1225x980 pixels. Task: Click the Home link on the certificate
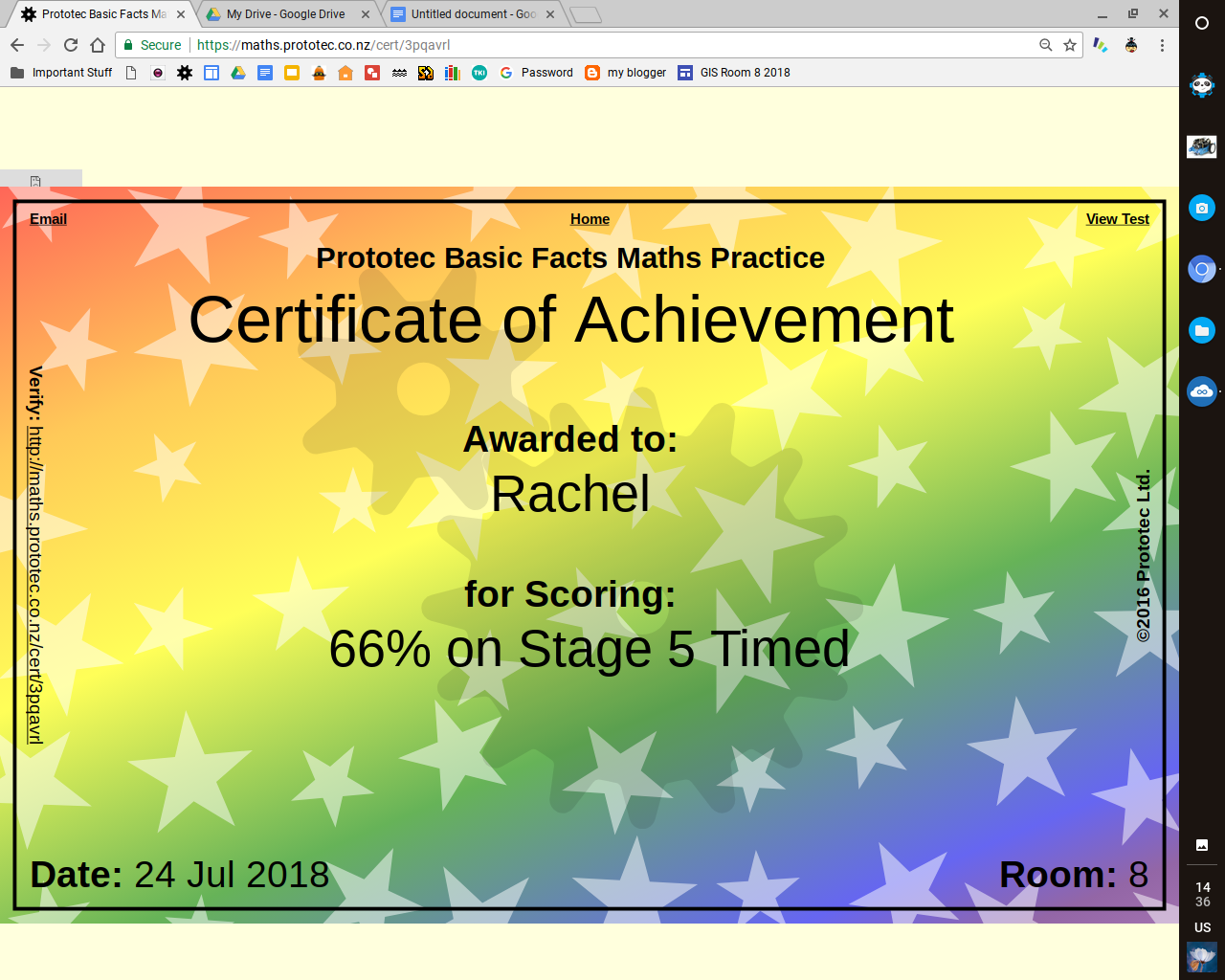click(590, 219)
